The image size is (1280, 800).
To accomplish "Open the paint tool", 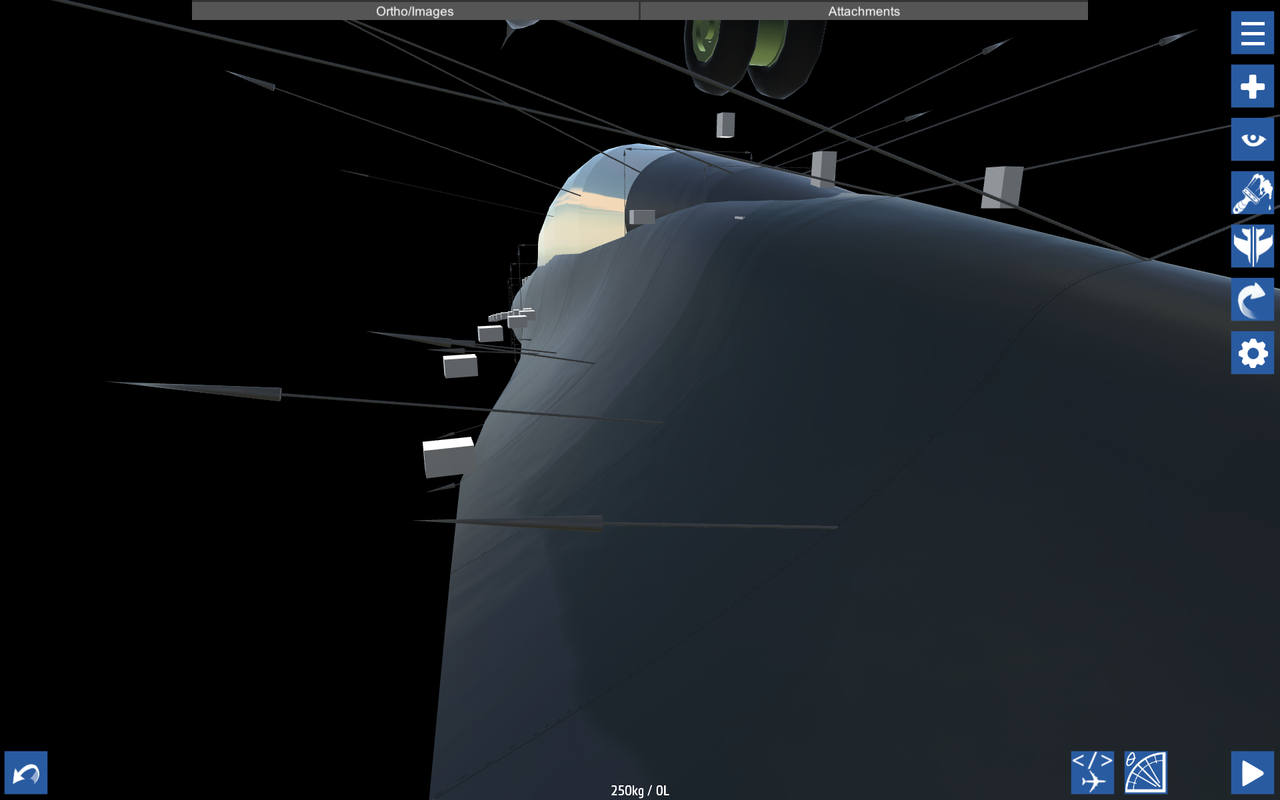I will point(1252,193).
